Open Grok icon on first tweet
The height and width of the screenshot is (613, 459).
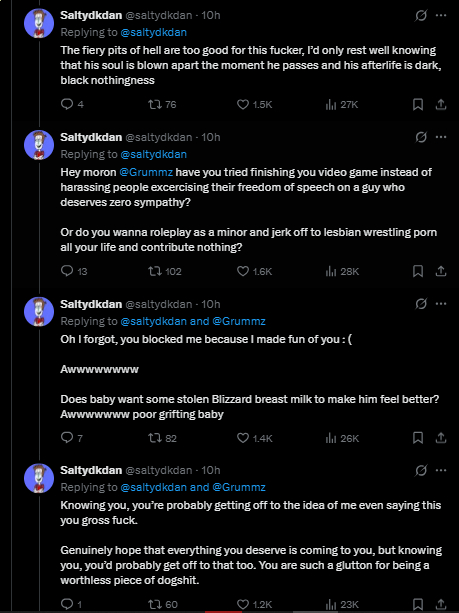pyautogui.click(x=421, y=15)
